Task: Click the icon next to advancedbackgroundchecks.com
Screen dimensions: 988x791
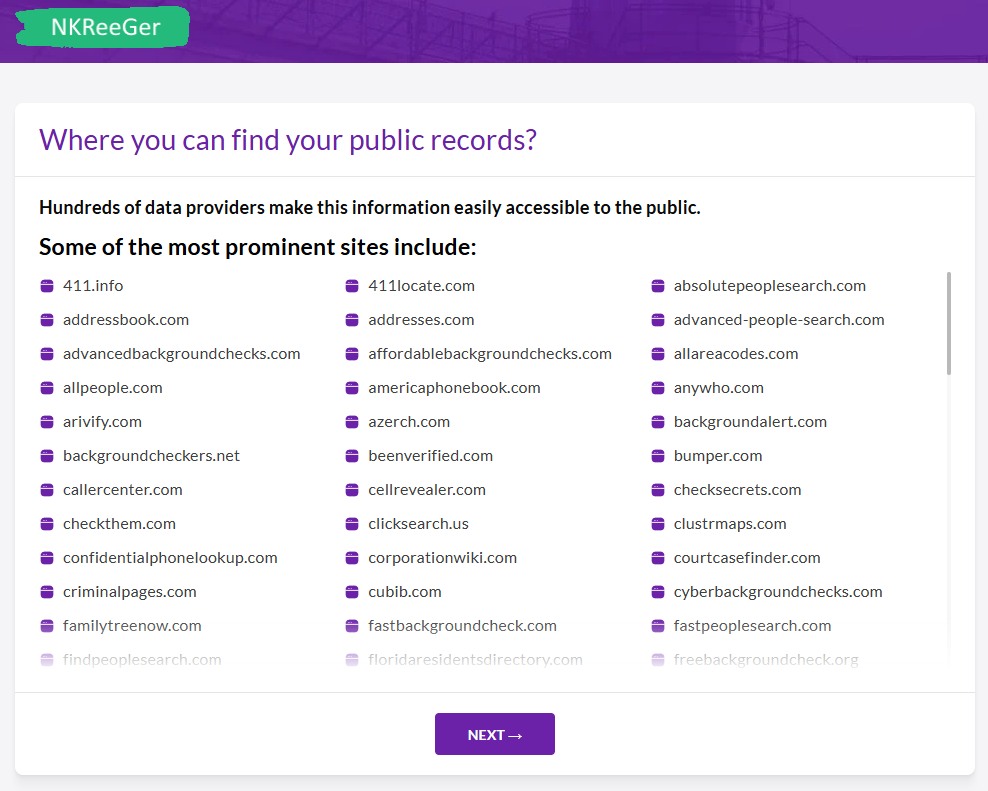Action: (x=47, y=354)
